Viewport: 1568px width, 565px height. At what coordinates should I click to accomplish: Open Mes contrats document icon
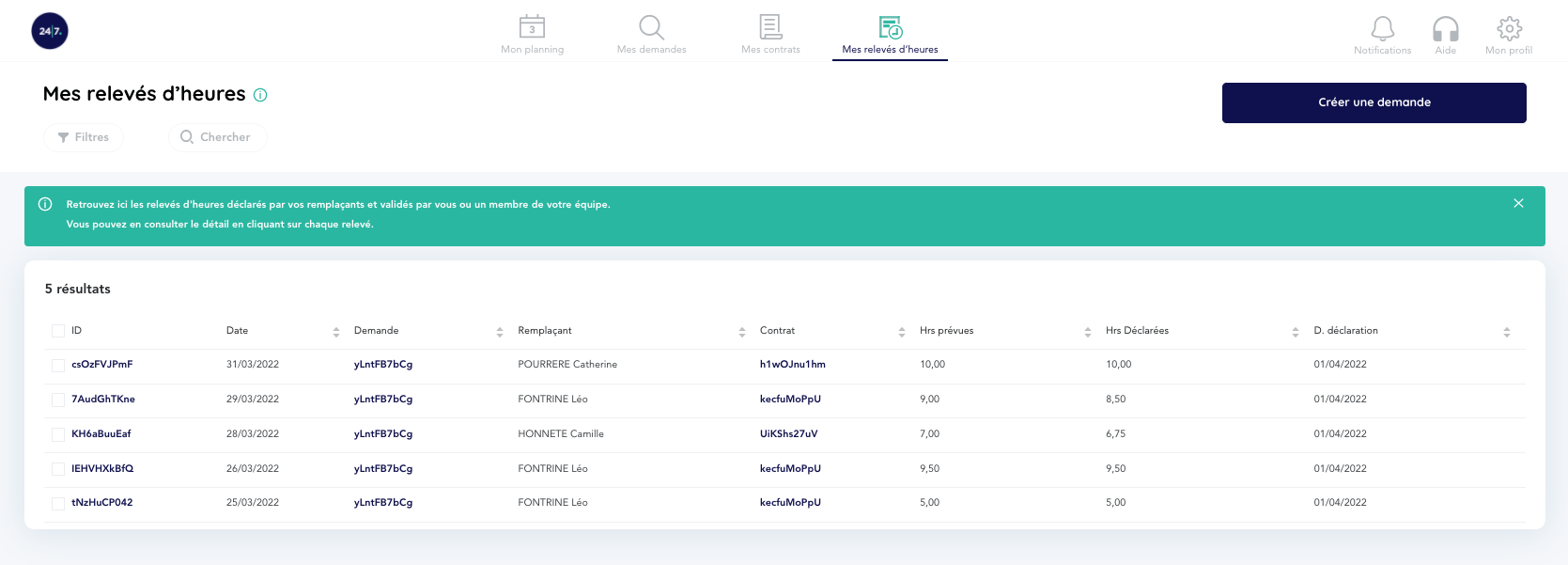point(770,27)
